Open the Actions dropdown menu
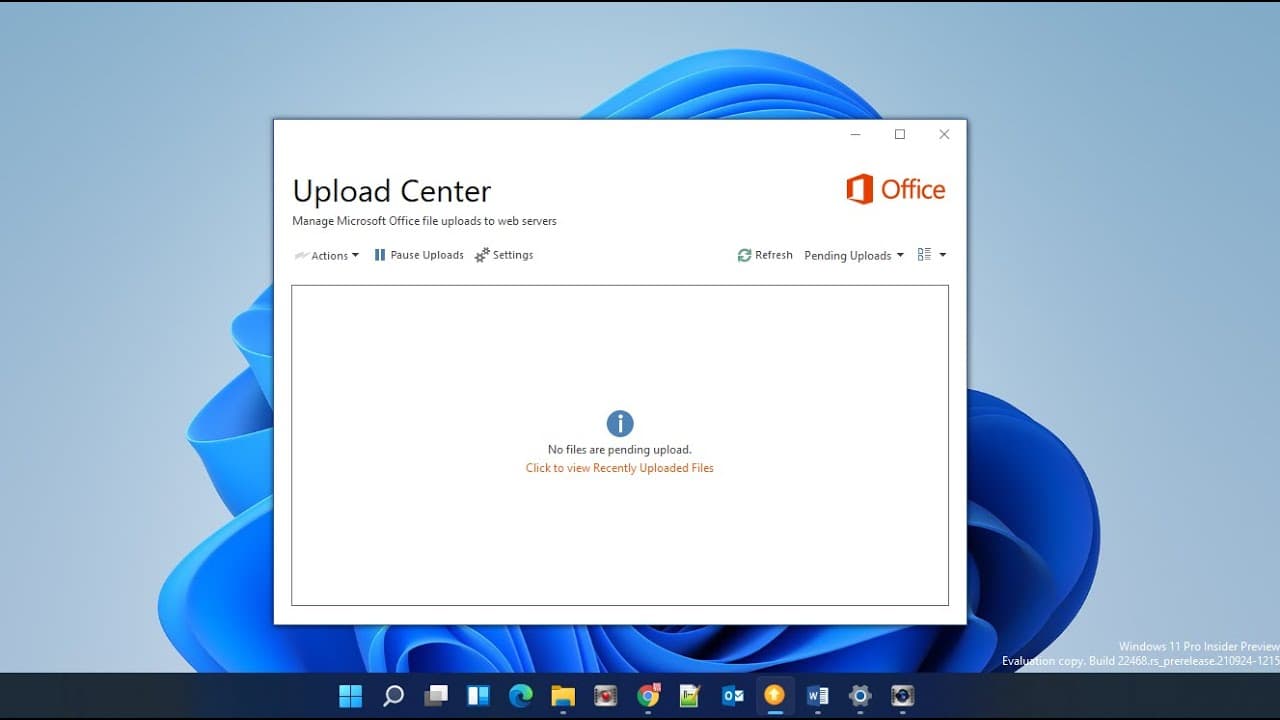This screenshot has width=1280, height=720. (326, 255)
